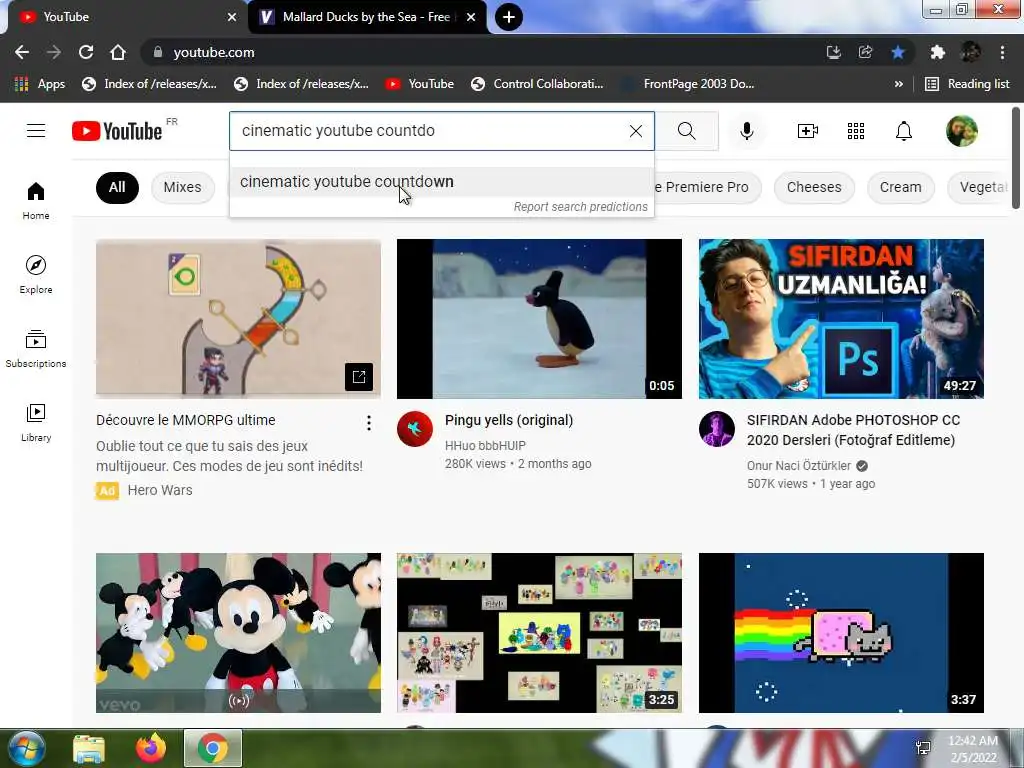Select the All filter chip

tap(117, 187)
